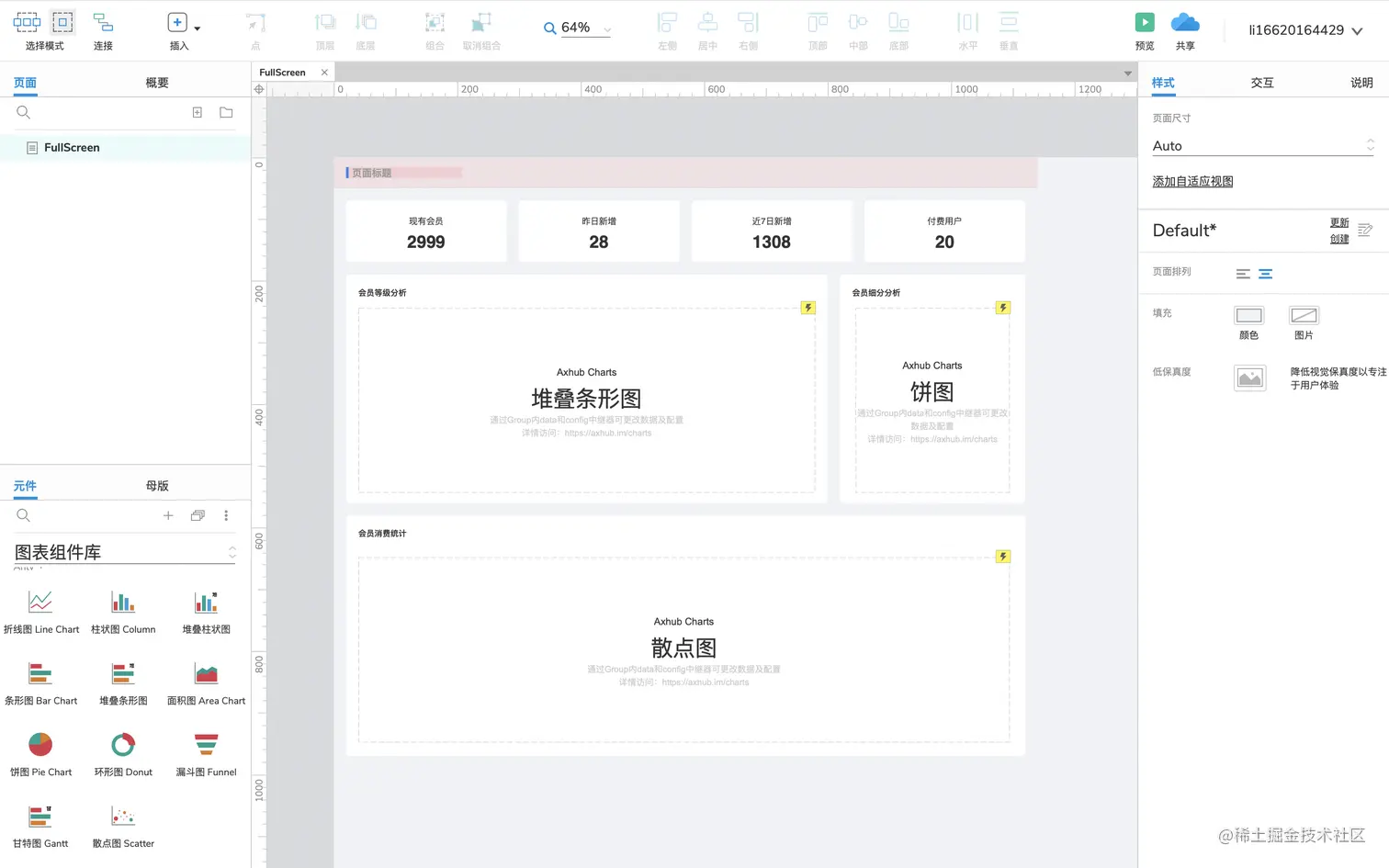1389x868 pixels.
Task: Click the library copy/import icon
Action: (x=198, y=515)
